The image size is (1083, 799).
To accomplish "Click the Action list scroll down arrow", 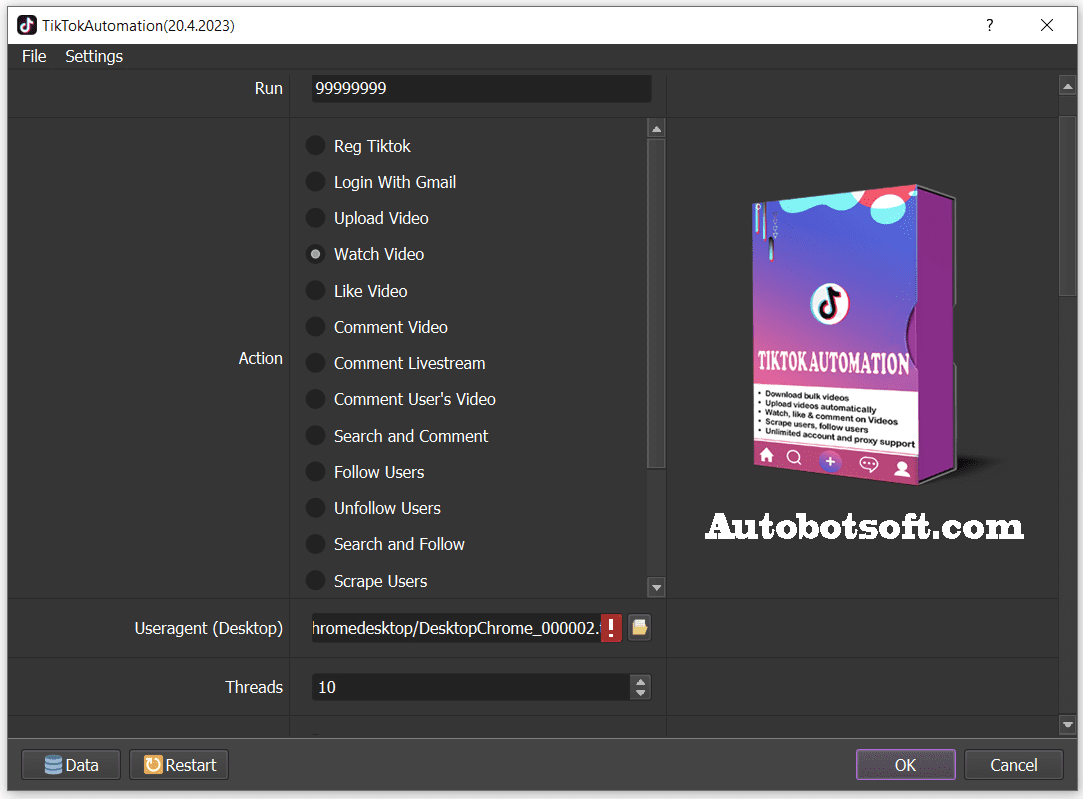I will [x=657, y=588].
